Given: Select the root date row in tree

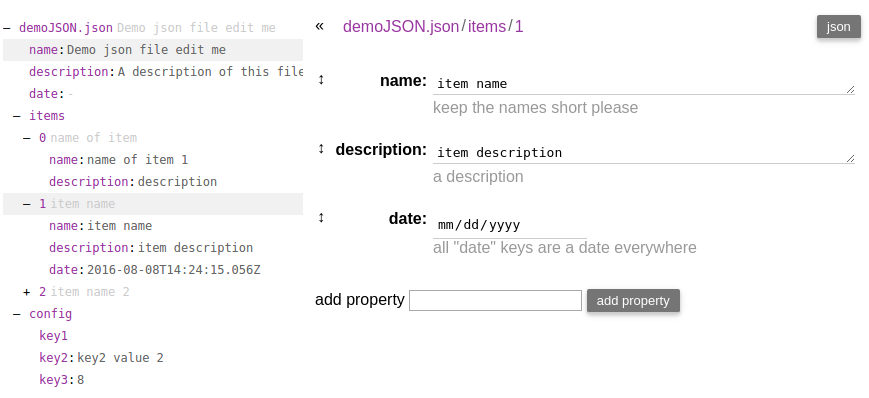Looking at the screenshot, I should tap(153, 94).
